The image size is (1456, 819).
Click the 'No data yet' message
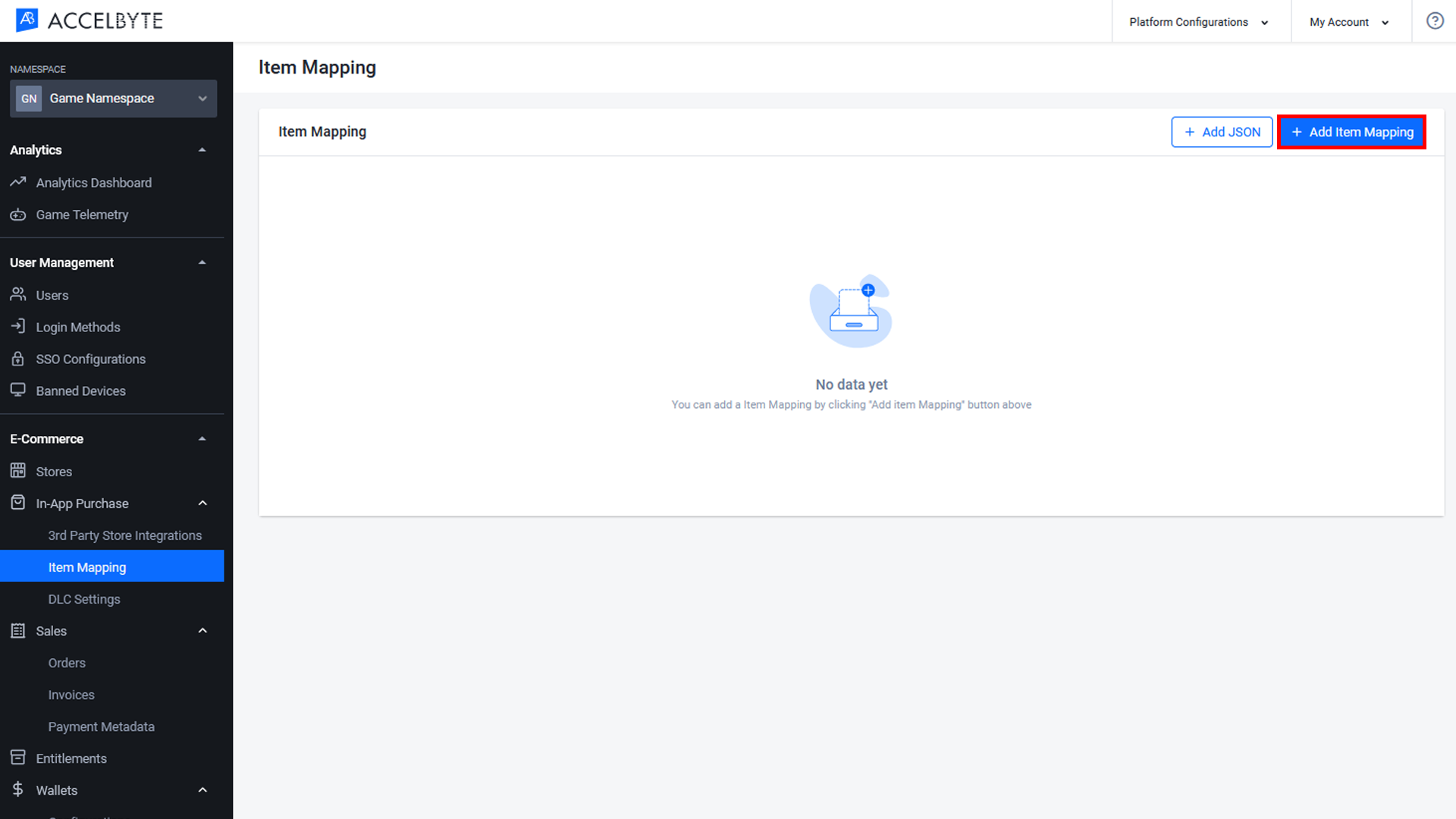(851, 384)
